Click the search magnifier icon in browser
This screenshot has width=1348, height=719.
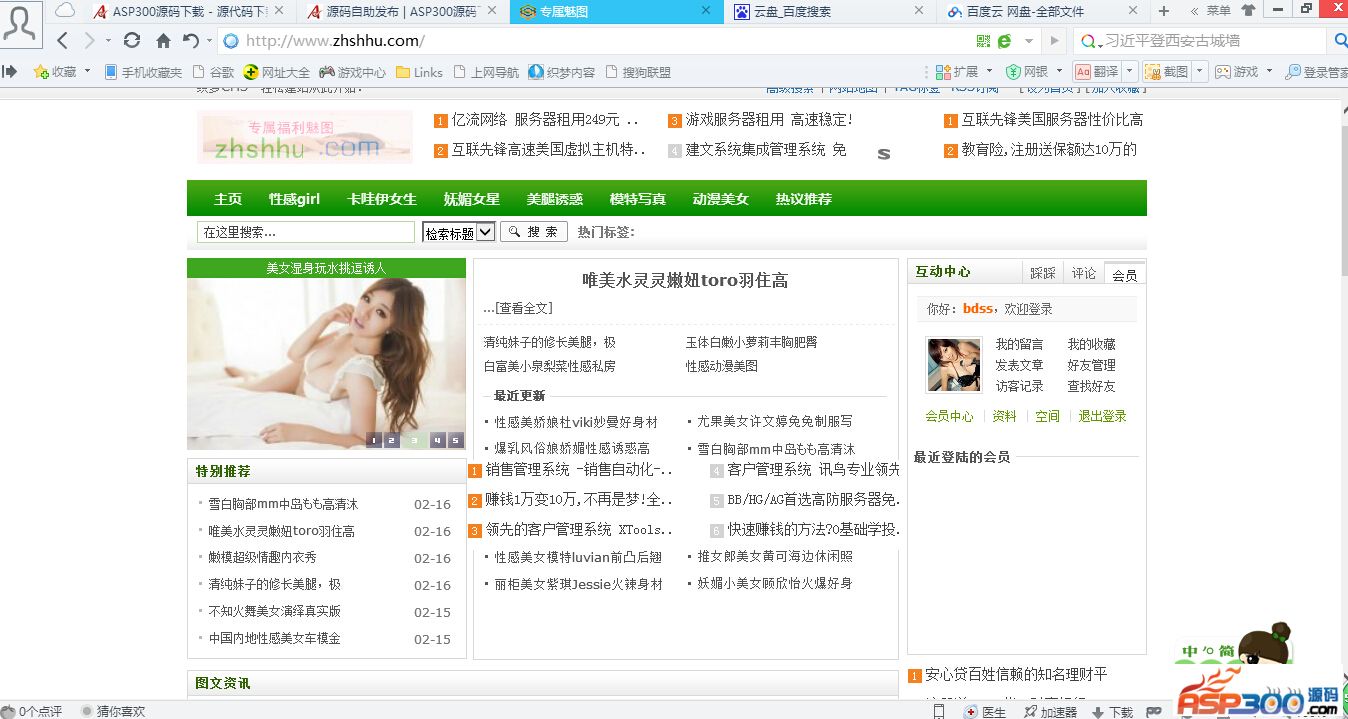pyautogui.click(x=1340, y=41)
